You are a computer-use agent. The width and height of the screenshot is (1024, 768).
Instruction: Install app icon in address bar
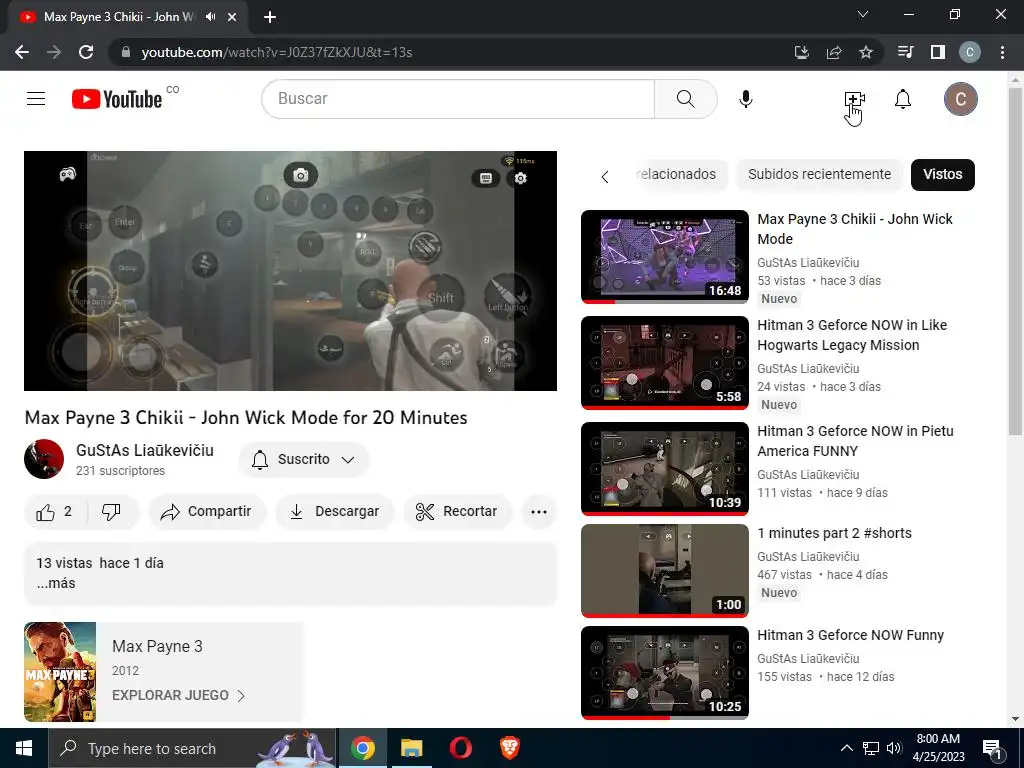(x=802, y=52)
